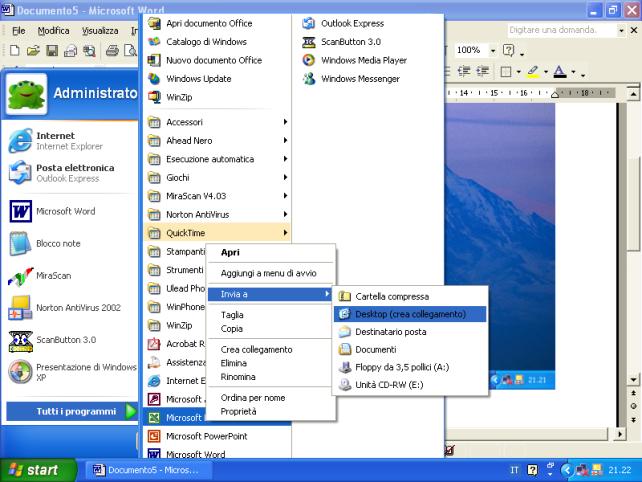Viewport: 642px width, 482px height.
Task: Select Aggiungi a menu di avvio
Action: point(270,273)
